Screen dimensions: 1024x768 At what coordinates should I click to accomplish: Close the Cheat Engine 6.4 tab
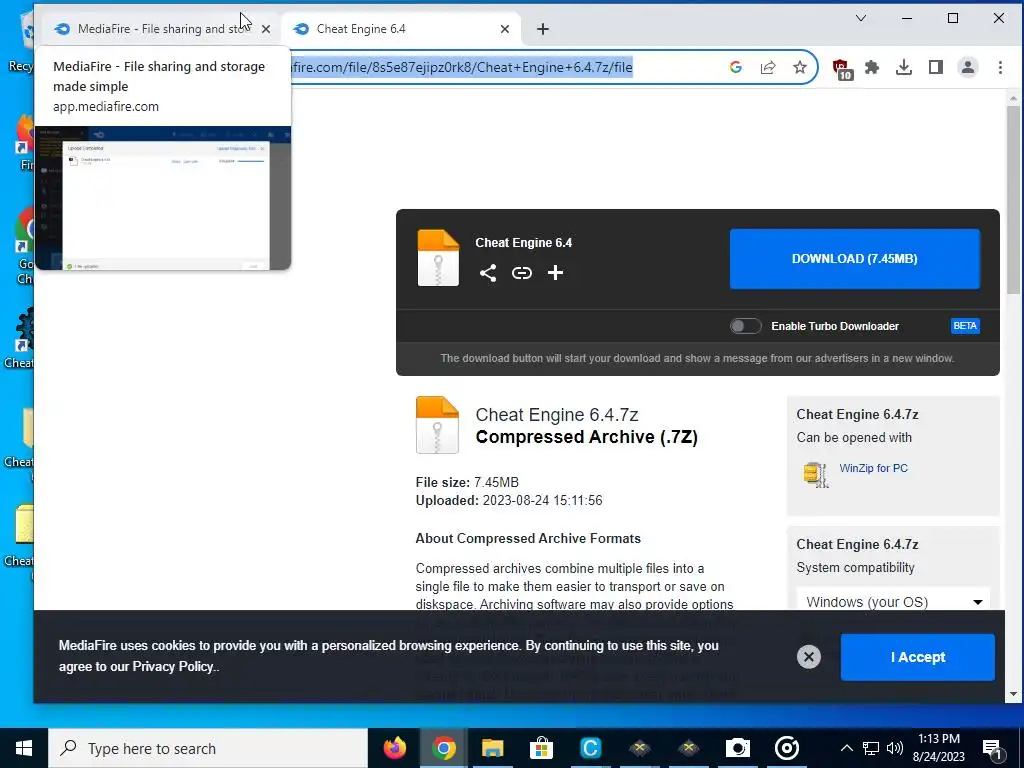[505, 29]
